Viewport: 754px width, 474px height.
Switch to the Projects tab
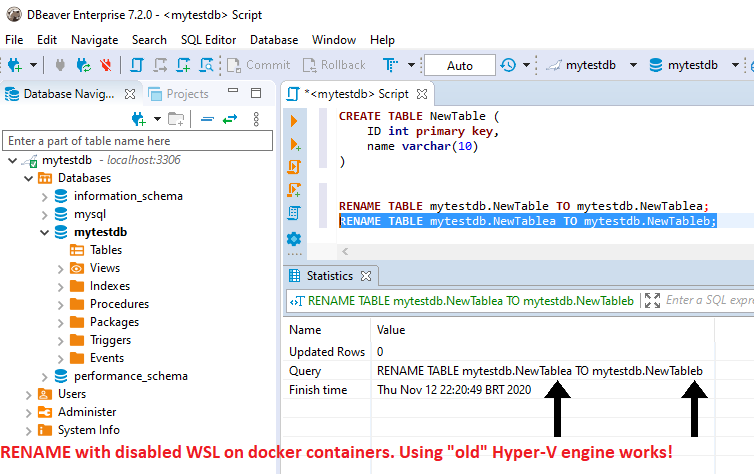coord(178,94)
